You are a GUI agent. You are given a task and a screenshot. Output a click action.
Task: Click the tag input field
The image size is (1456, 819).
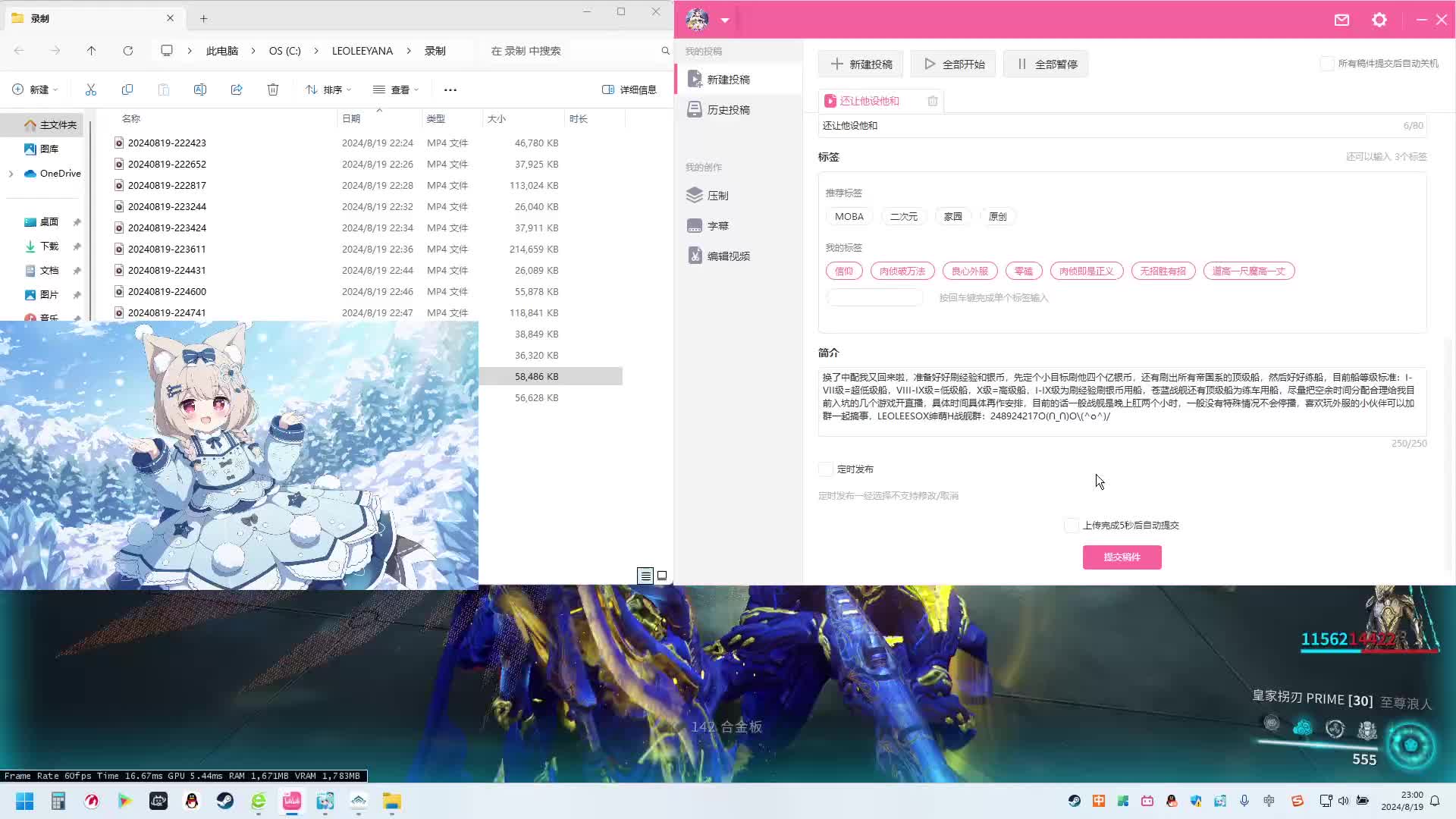pyautogui.click(x=874, y=298)
